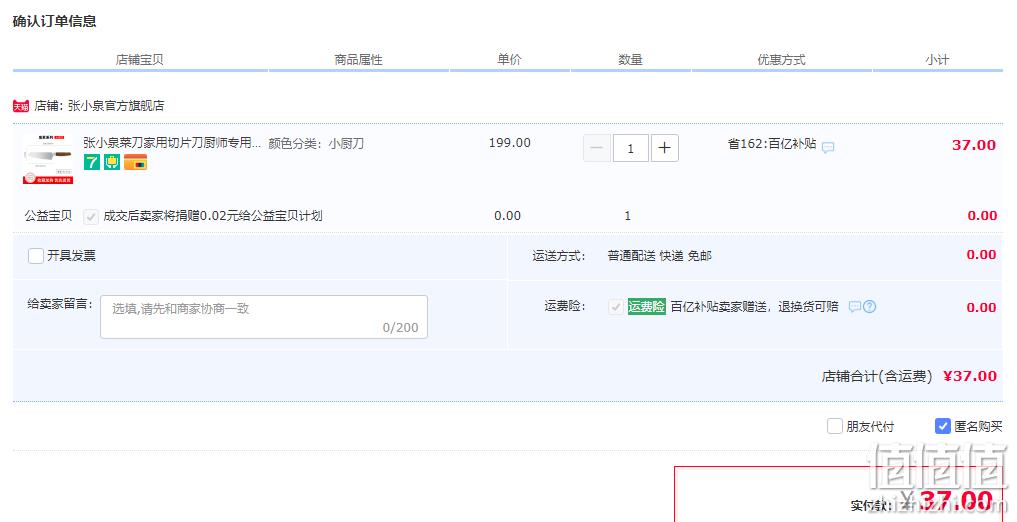The image size is (1017, 522).
Task: Click the green 7-day return badge icon
Action: [92, 162]
